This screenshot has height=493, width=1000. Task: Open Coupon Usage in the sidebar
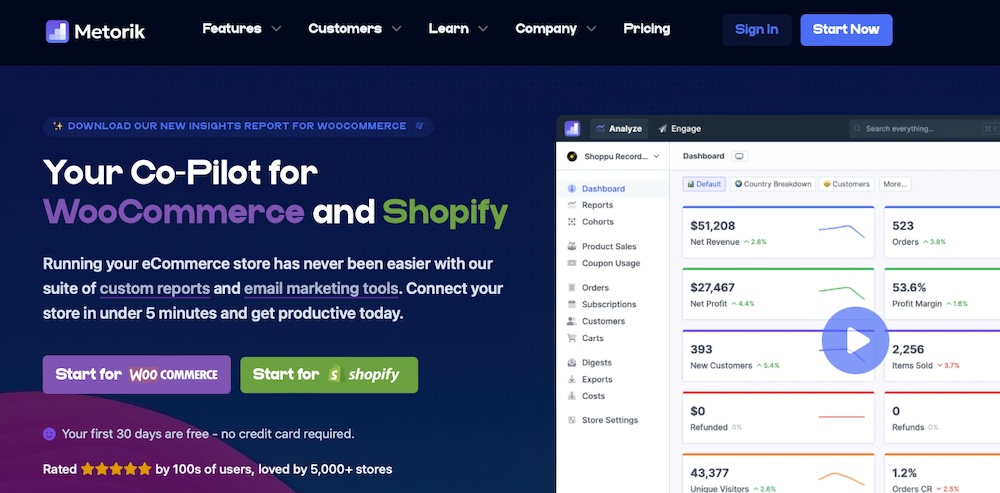tap(611, 263)
